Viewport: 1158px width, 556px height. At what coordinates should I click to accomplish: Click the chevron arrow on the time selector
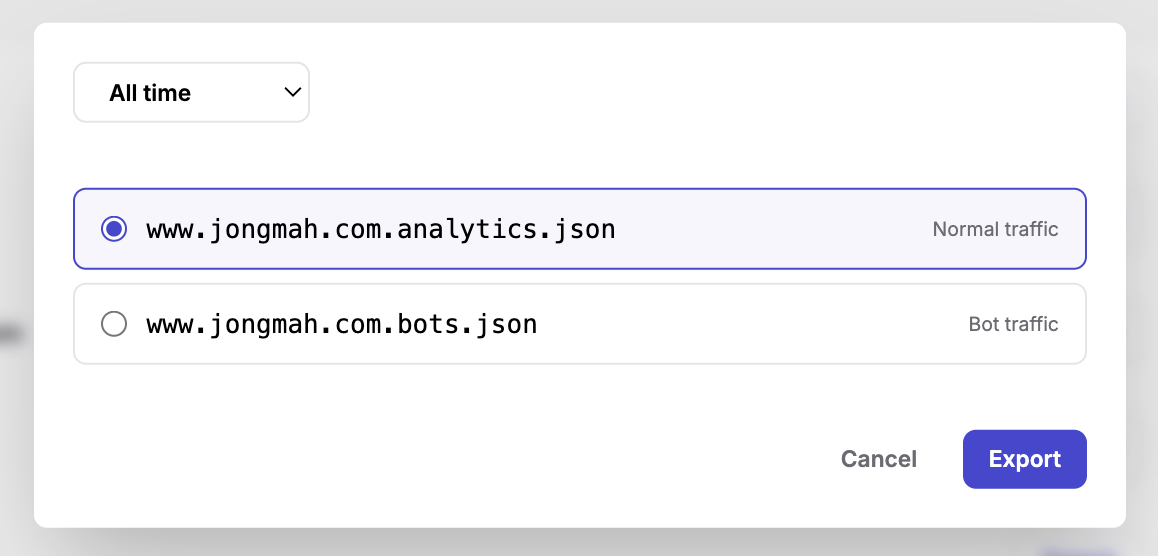293,92
